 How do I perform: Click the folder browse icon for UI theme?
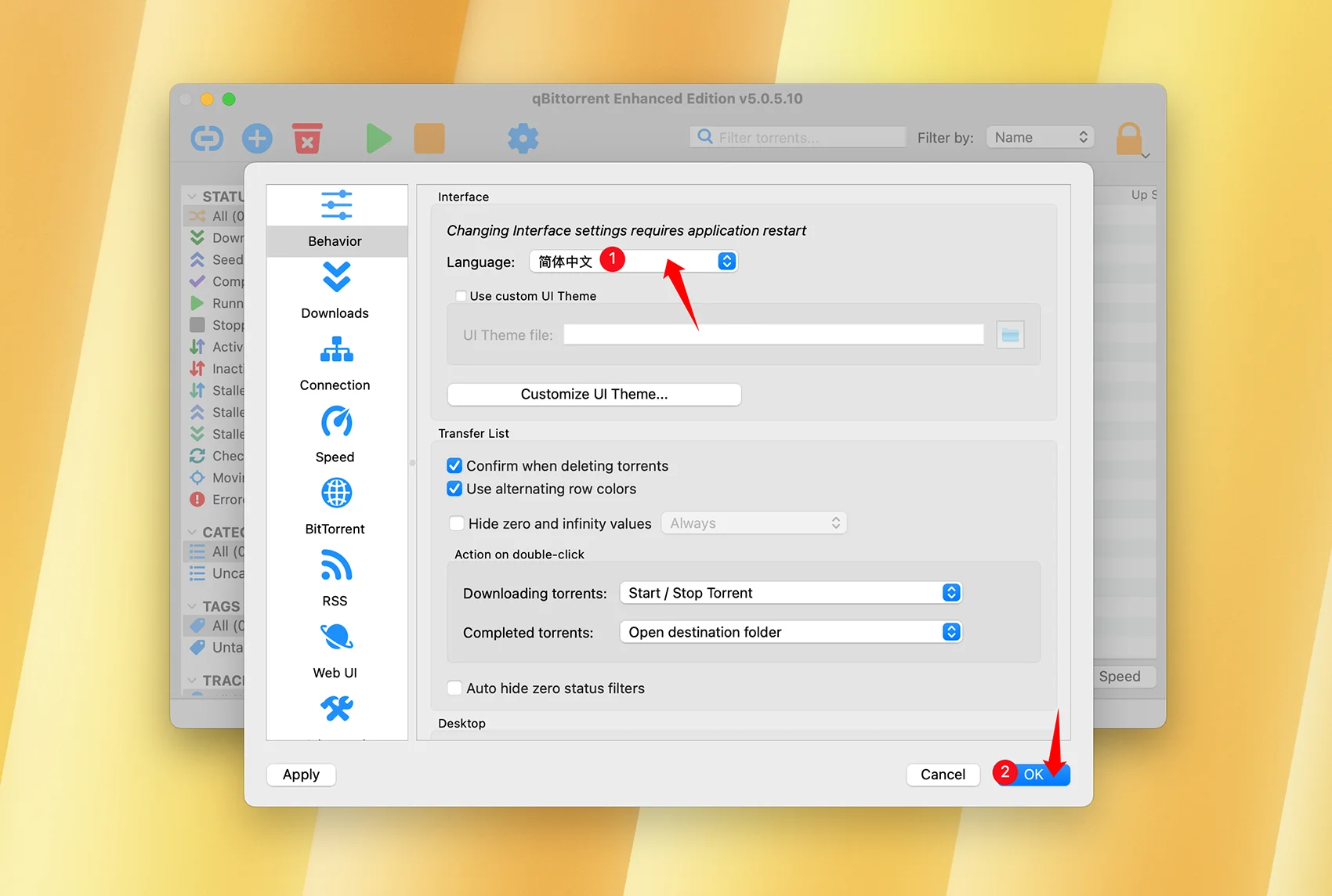(x=1010, y=335)
